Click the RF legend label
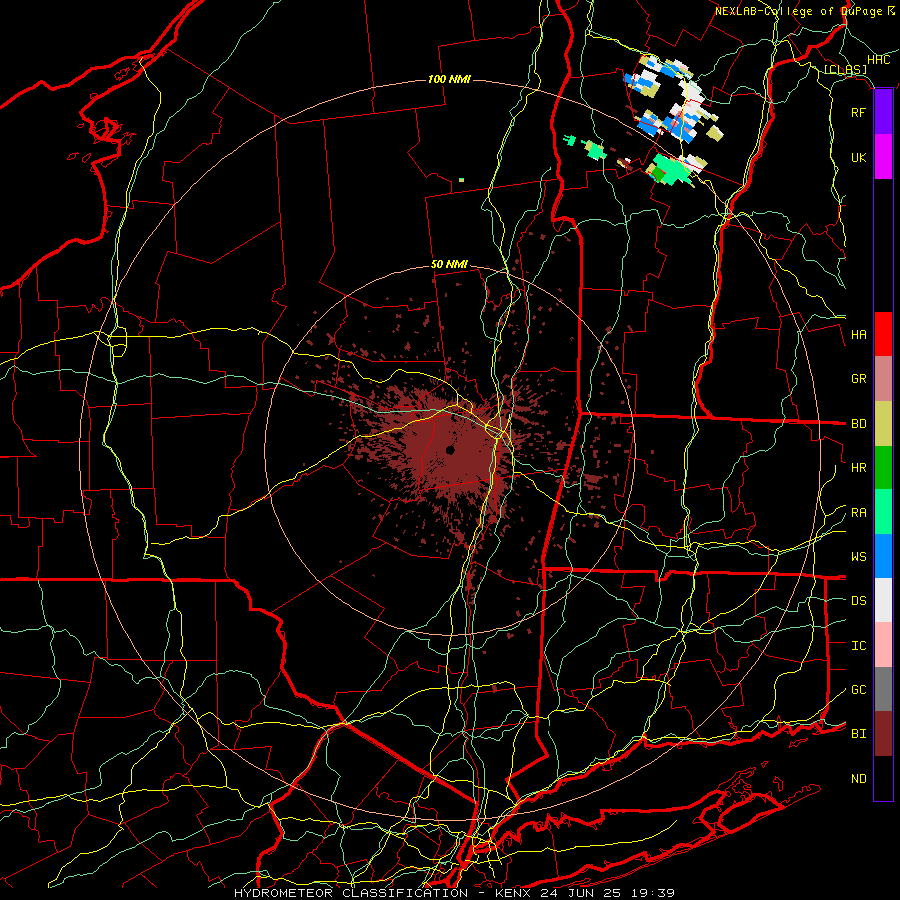This screenshot has width=900, height=900. 858,112
